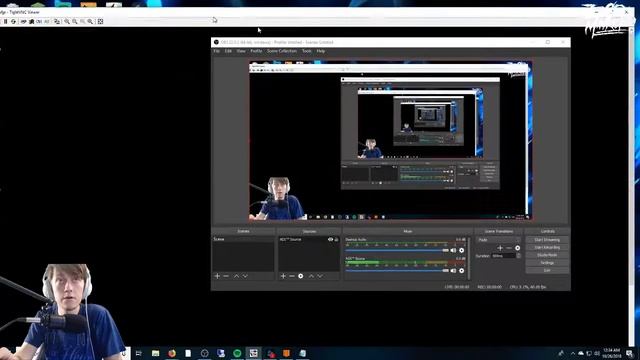
Task: Mute the Desktop Audio channel
Action: tap(453, 250)
